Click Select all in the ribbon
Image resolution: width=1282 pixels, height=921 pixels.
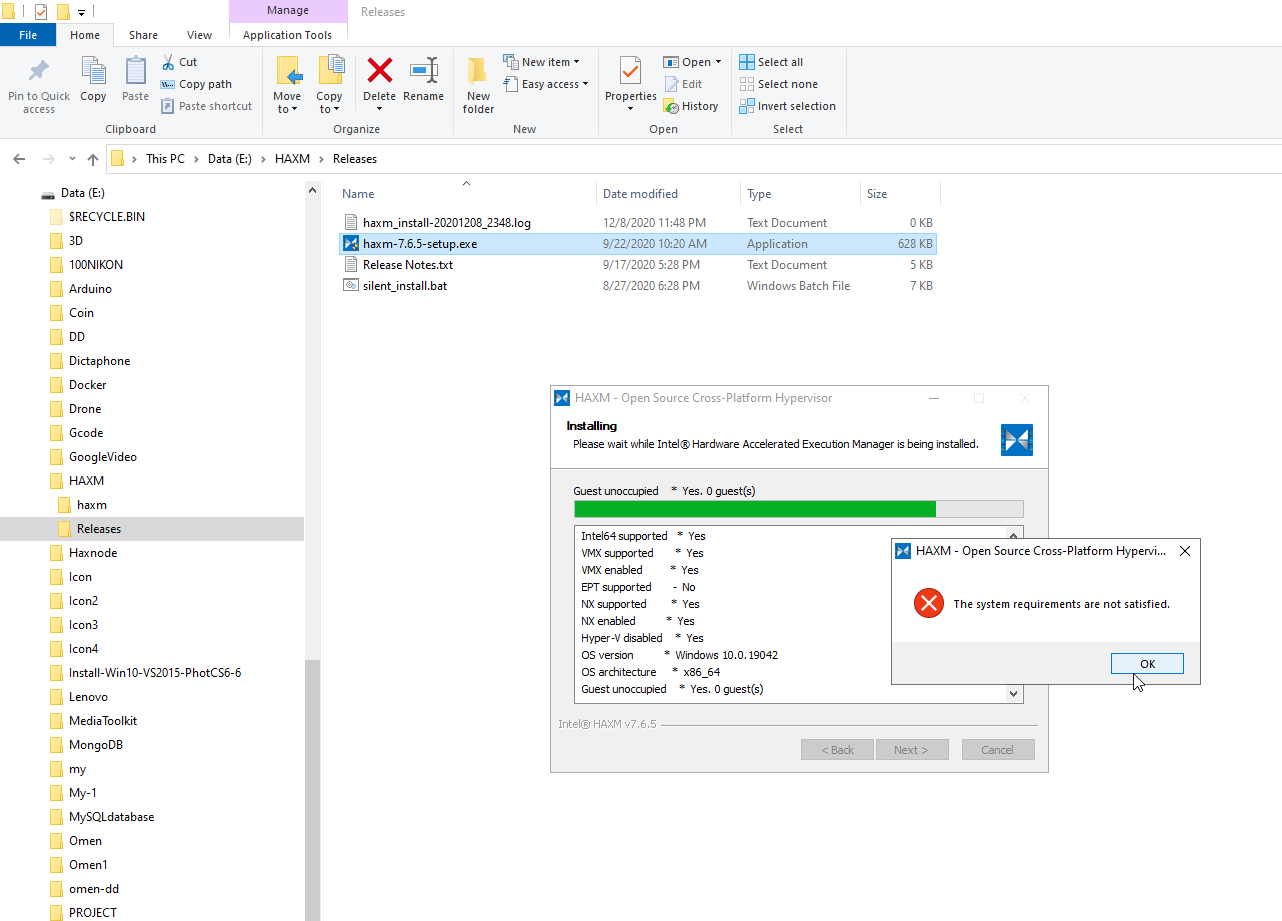(x=771, y=62)
